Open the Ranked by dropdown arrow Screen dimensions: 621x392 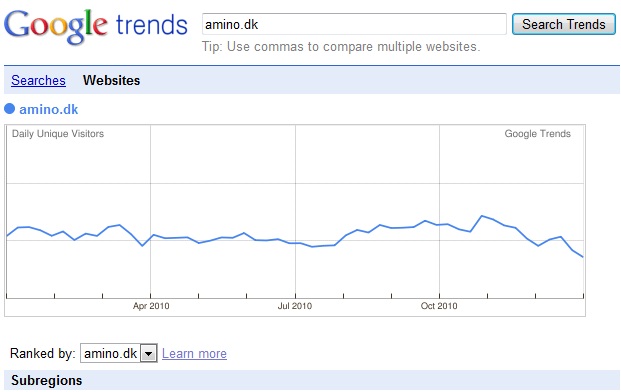(149, 353)
